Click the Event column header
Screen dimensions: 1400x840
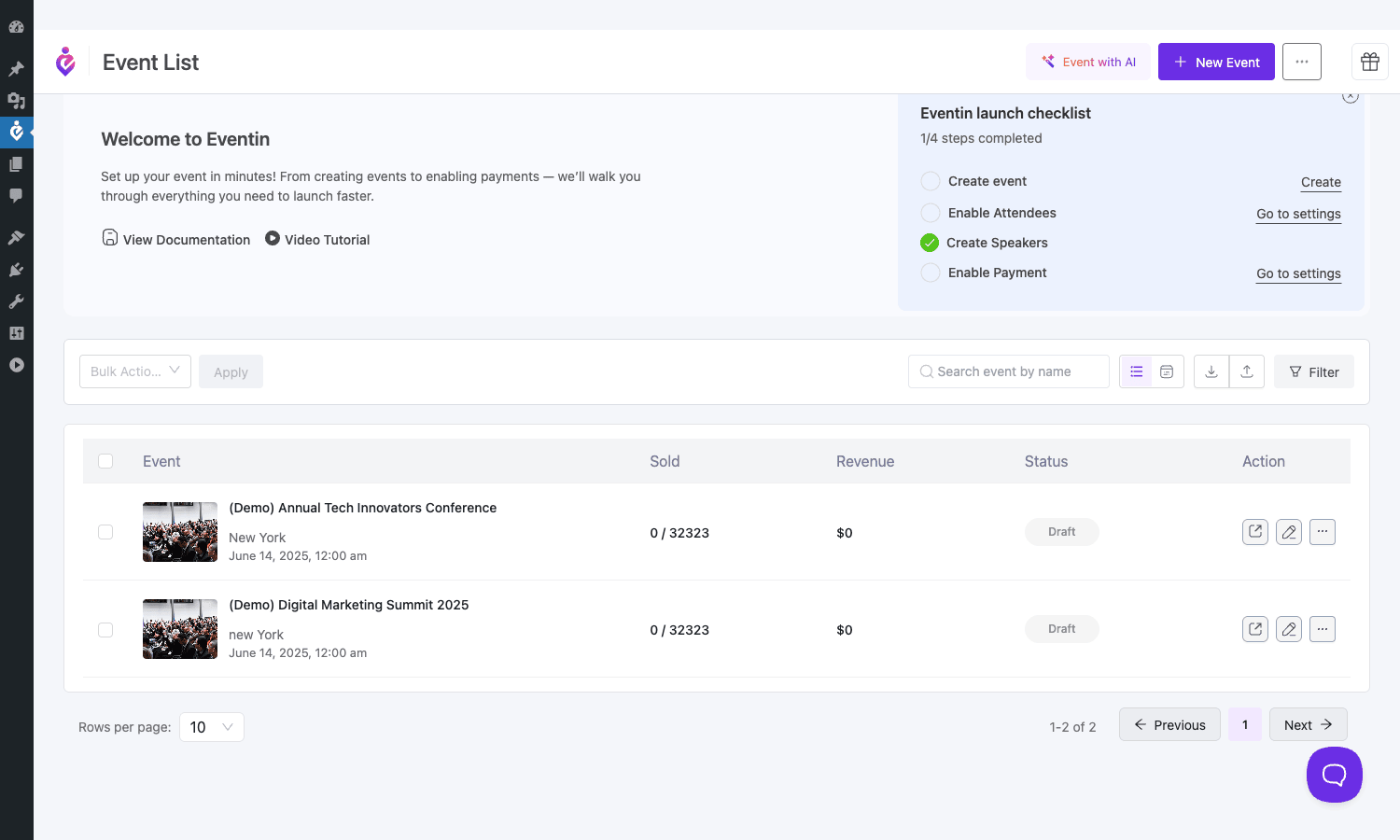161,461
